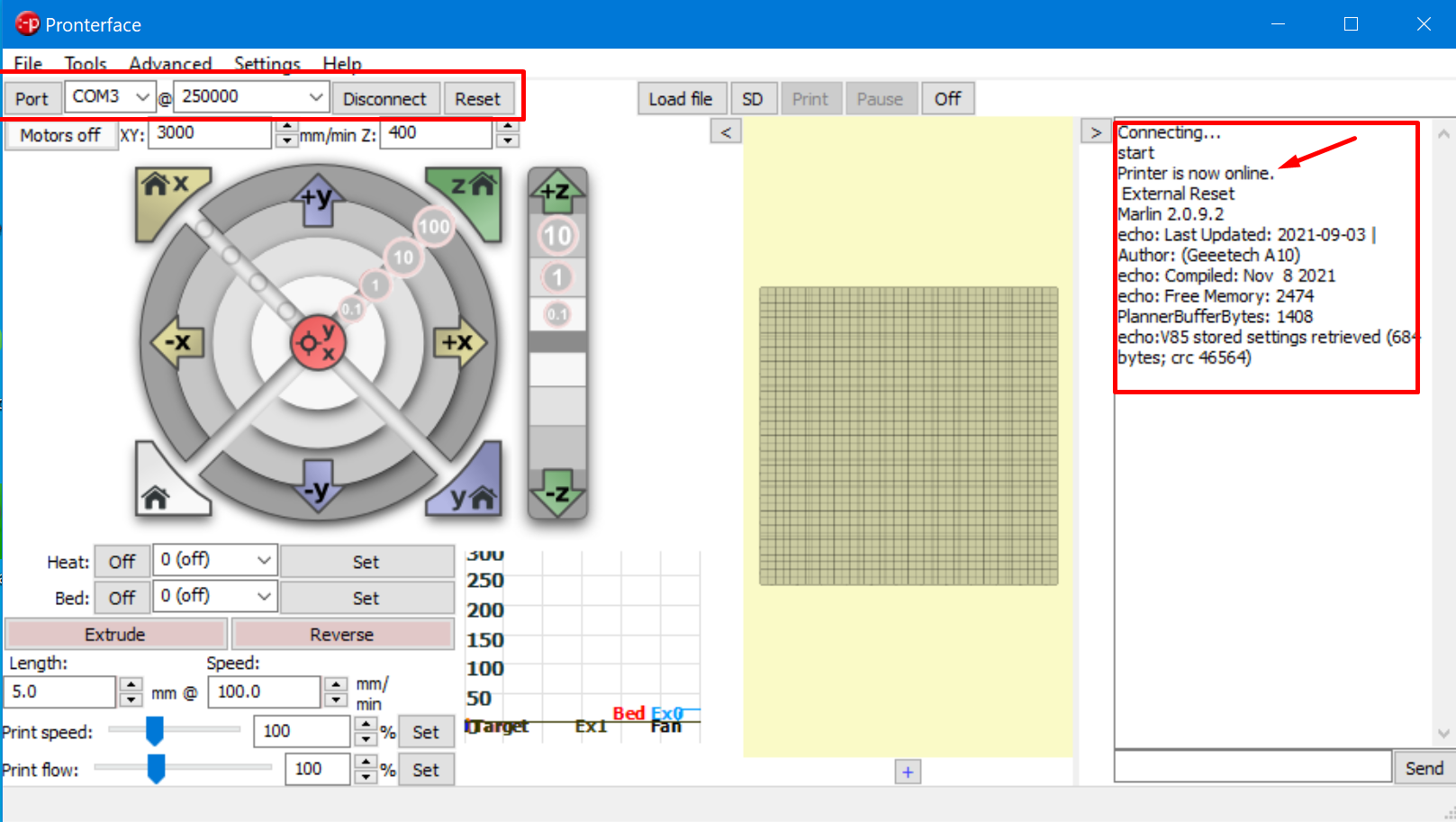The height and width of the screenshot is (822, 1456).
Task: Select the 100 mm XY jog step bubble
Action: [434, 227]
